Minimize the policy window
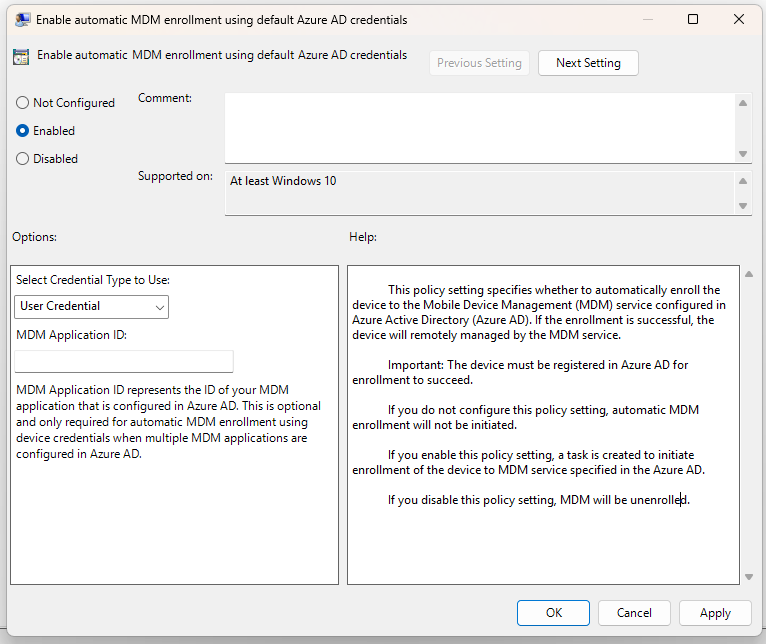Image resolution: width=766 pixels, height=644 pixels. (648, 19)
